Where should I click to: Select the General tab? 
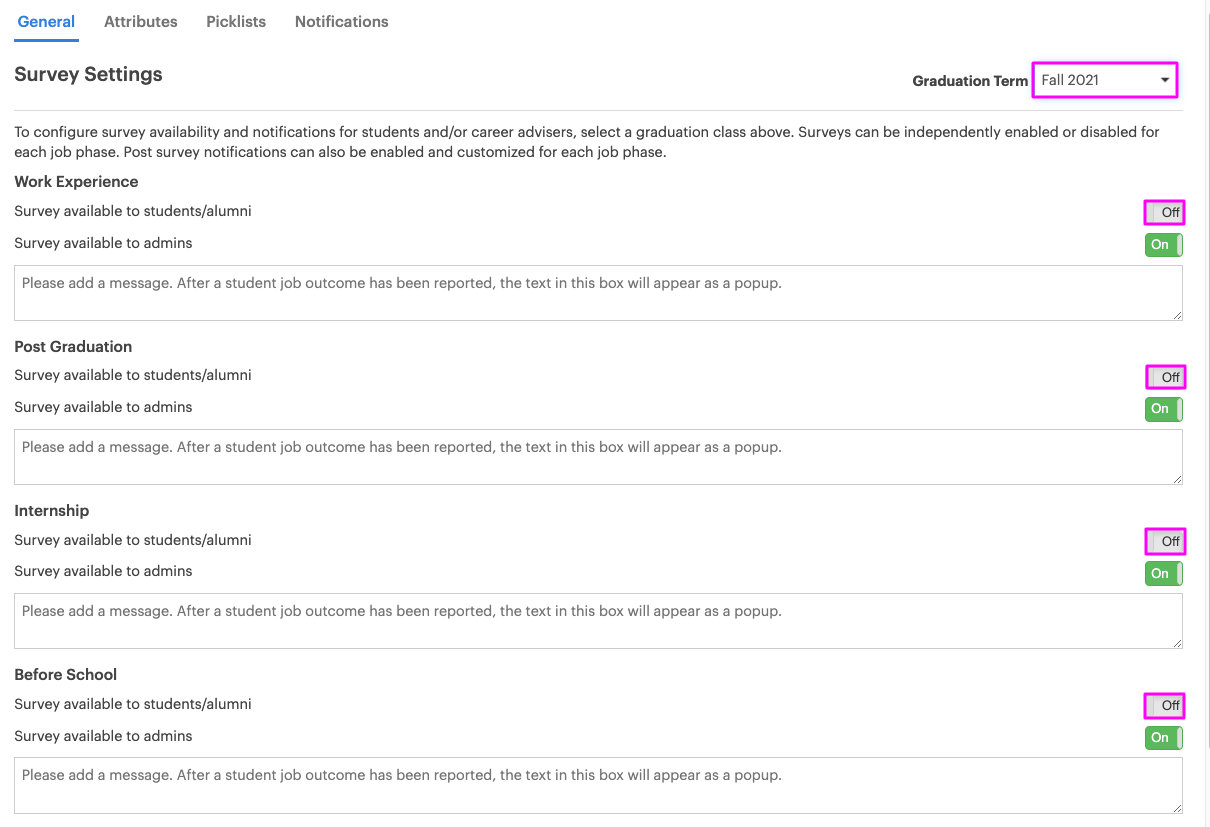coord(46,21)
